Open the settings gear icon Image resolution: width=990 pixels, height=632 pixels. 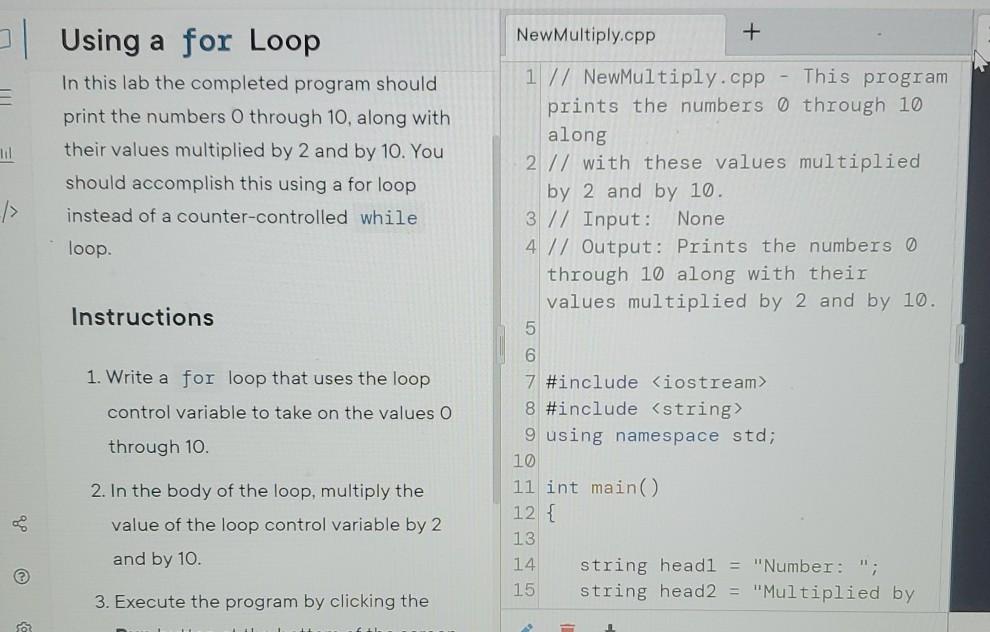(x=23, y=627)
